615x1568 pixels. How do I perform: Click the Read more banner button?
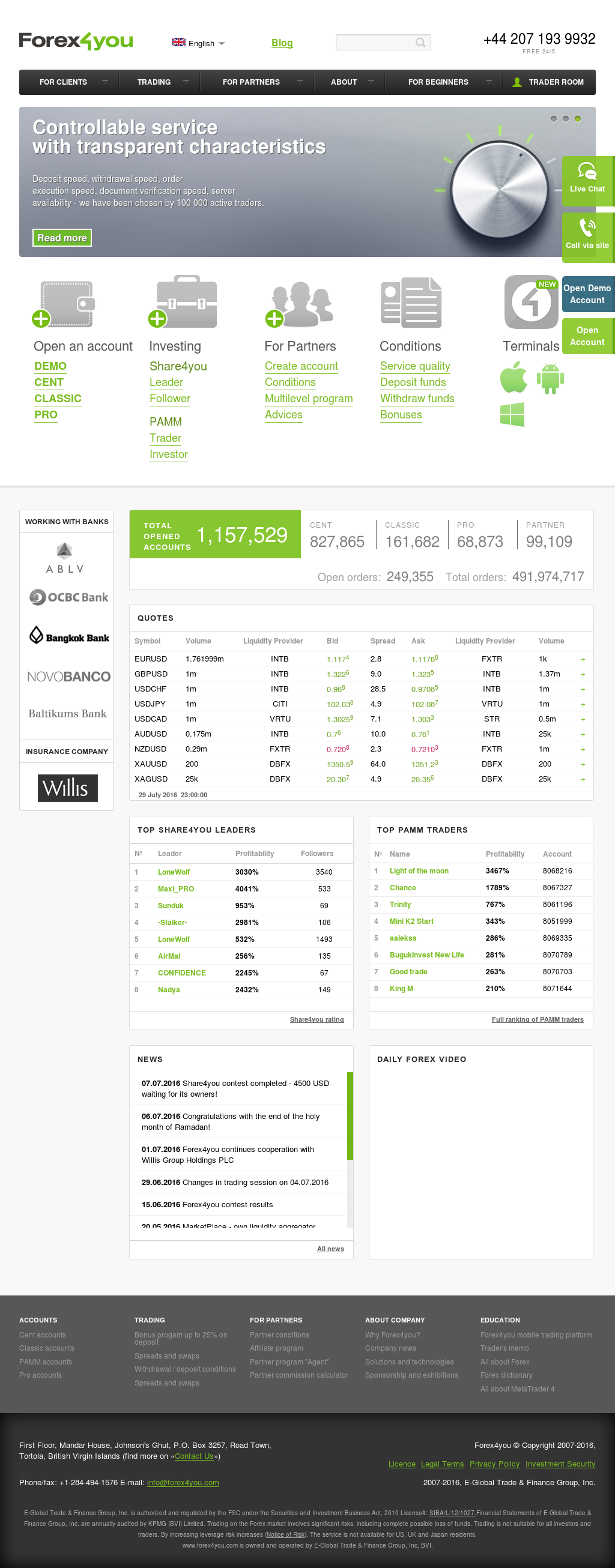62,238
